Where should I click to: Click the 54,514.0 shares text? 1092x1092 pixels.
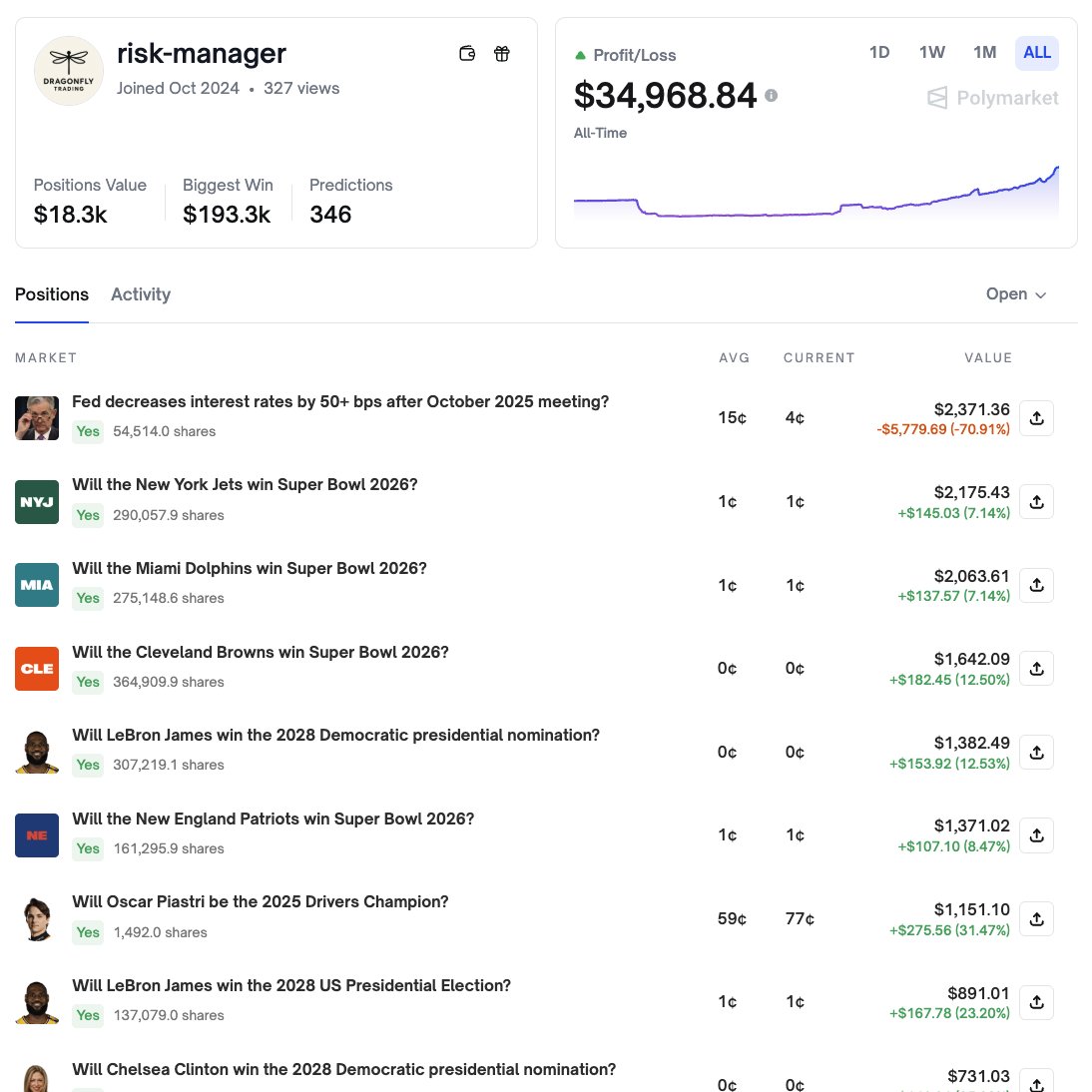(x=165, y=432)
